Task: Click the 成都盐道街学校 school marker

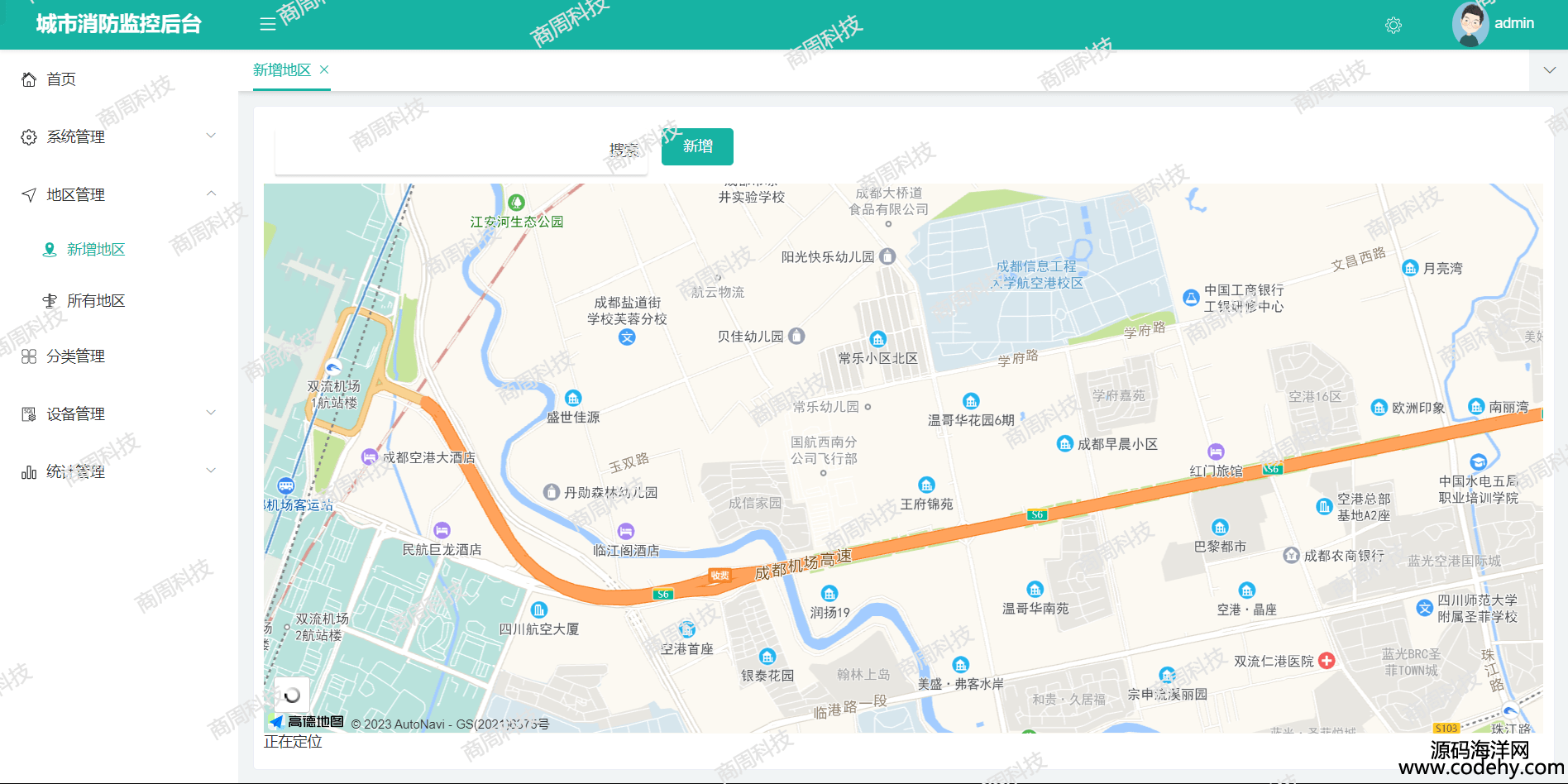Action: pos(628,337)
